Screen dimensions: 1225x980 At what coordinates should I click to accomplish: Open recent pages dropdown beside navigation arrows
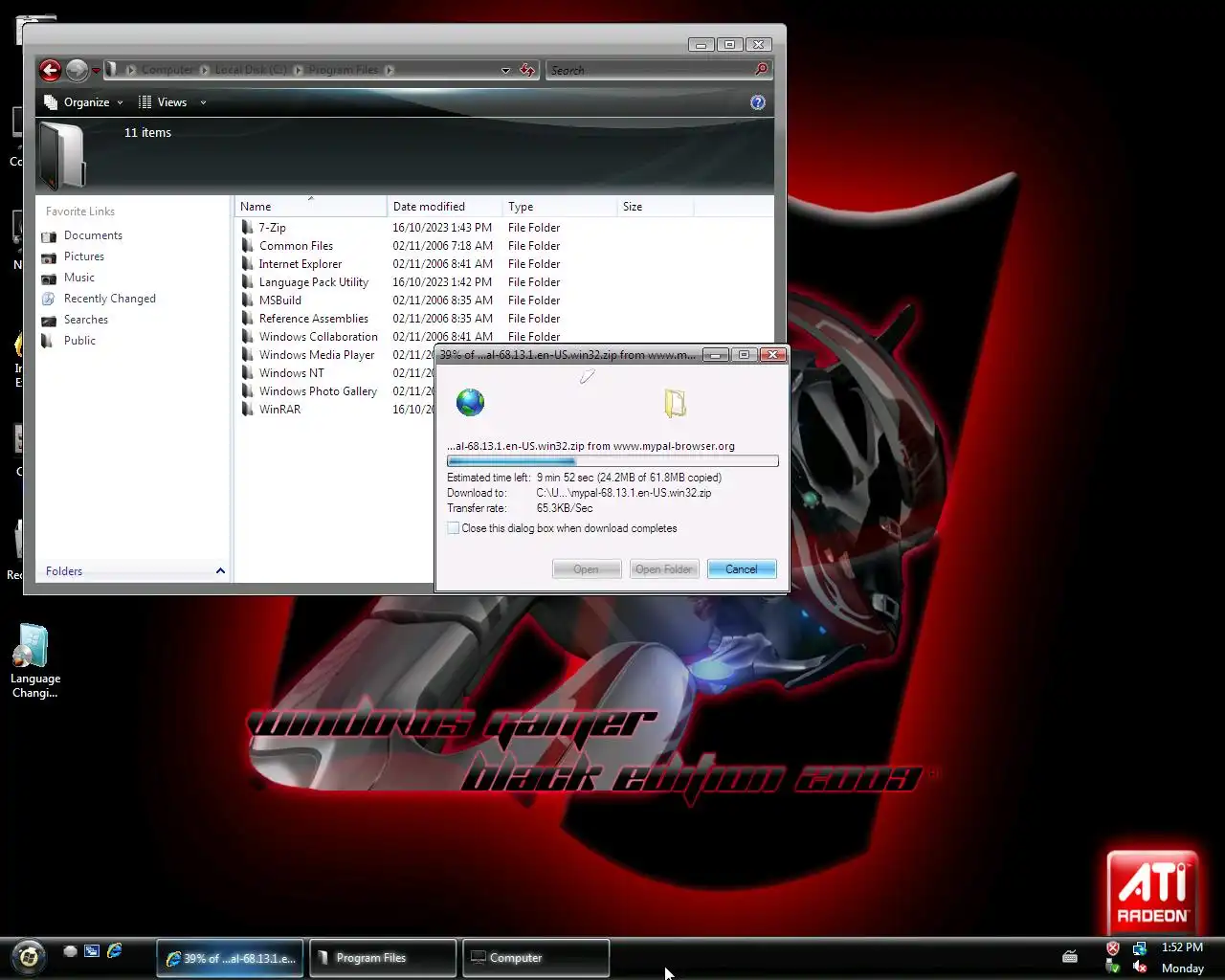[96, 71]
